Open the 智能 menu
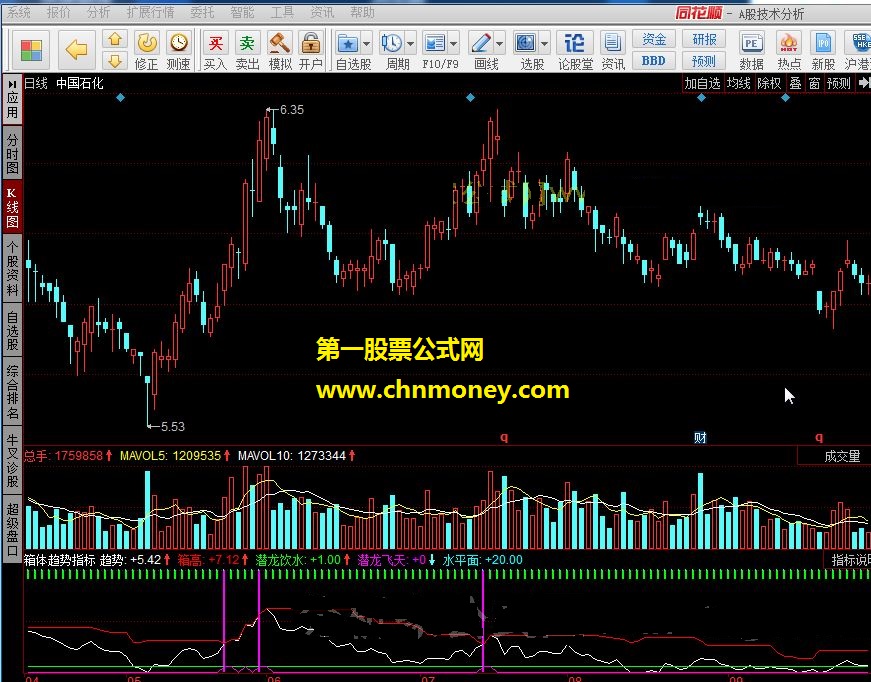 point(242,12)
